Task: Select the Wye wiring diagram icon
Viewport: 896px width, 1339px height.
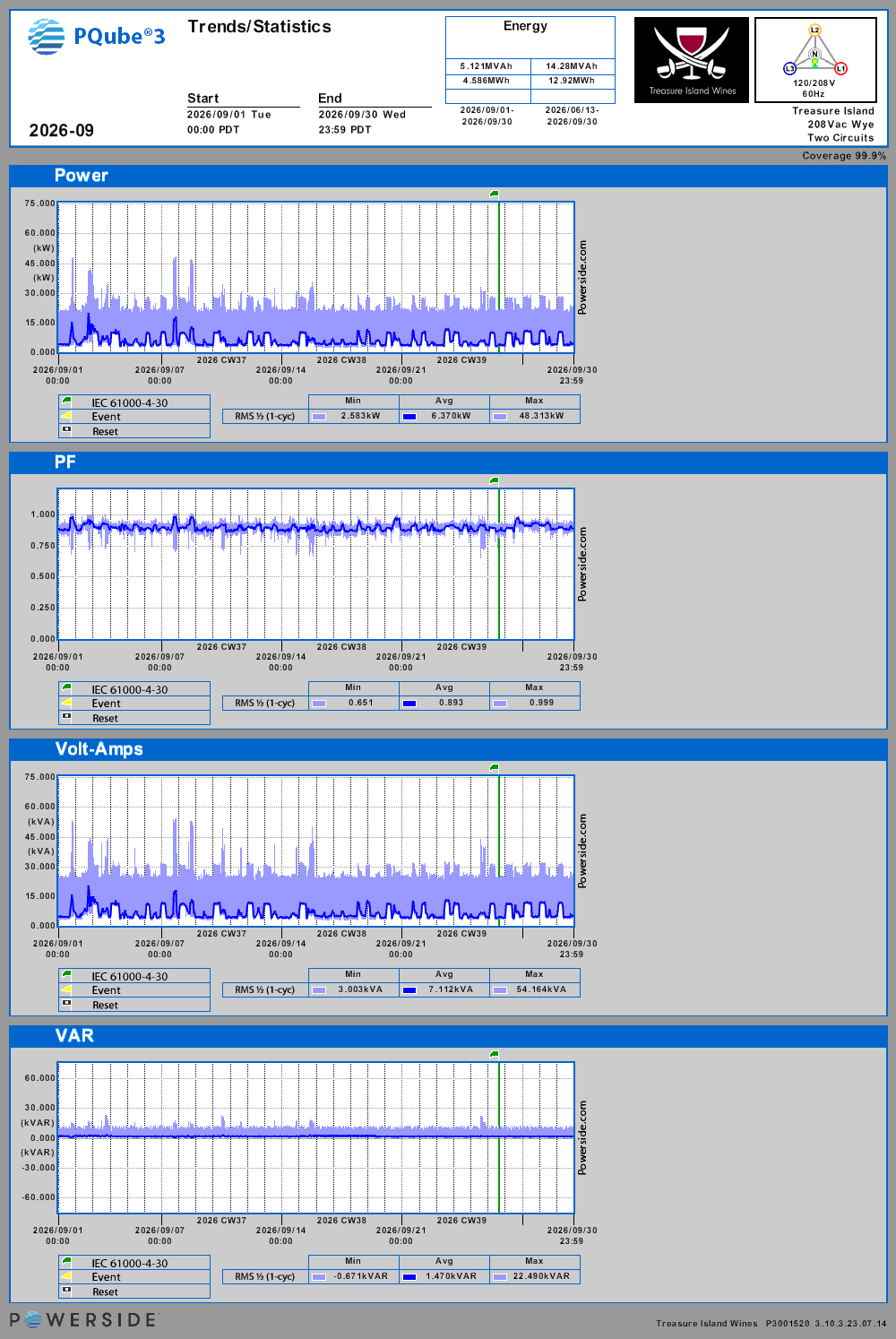Action: [815, 60]
